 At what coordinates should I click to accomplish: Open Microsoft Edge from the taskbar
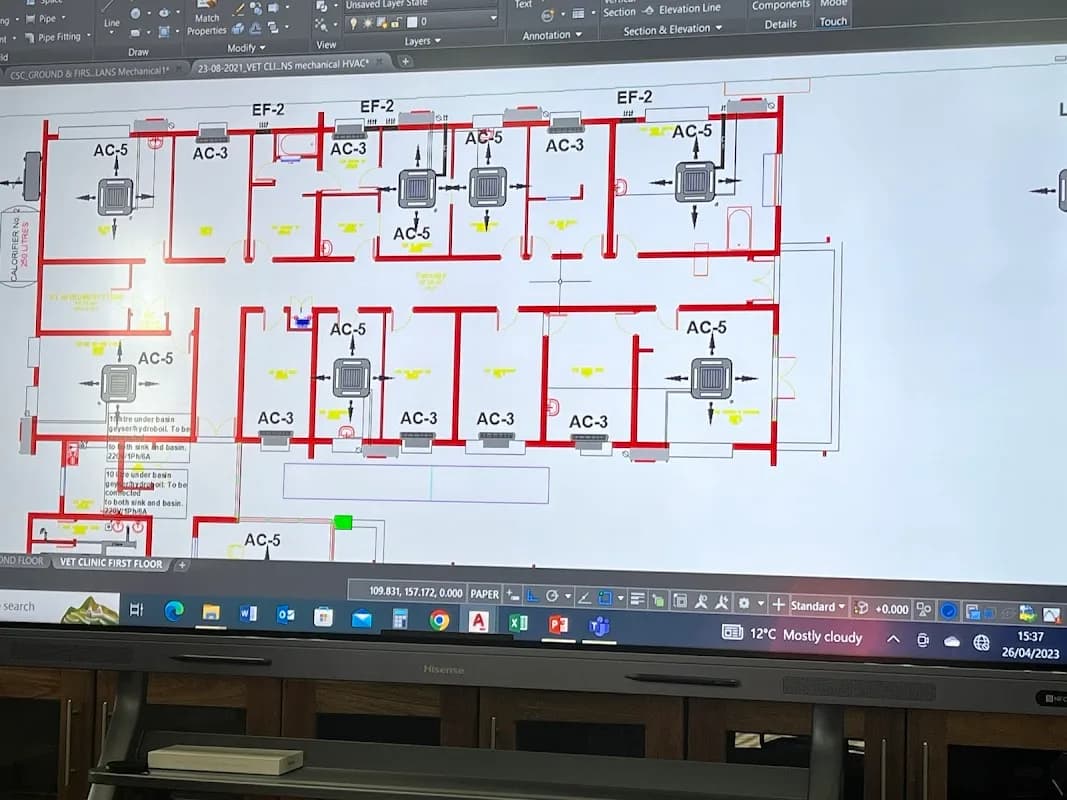174,612
